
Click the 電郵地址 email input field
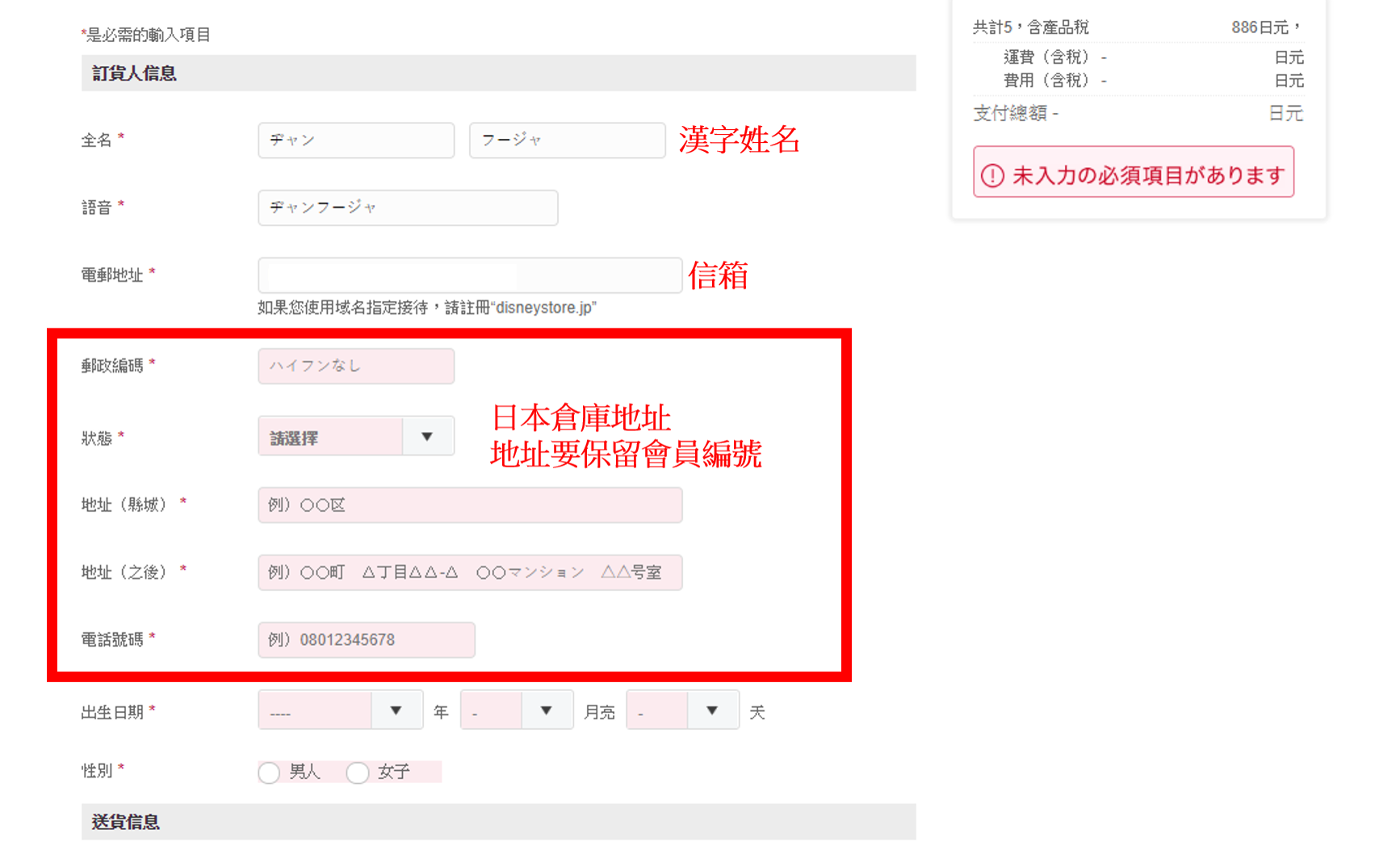tap(470, 275)
